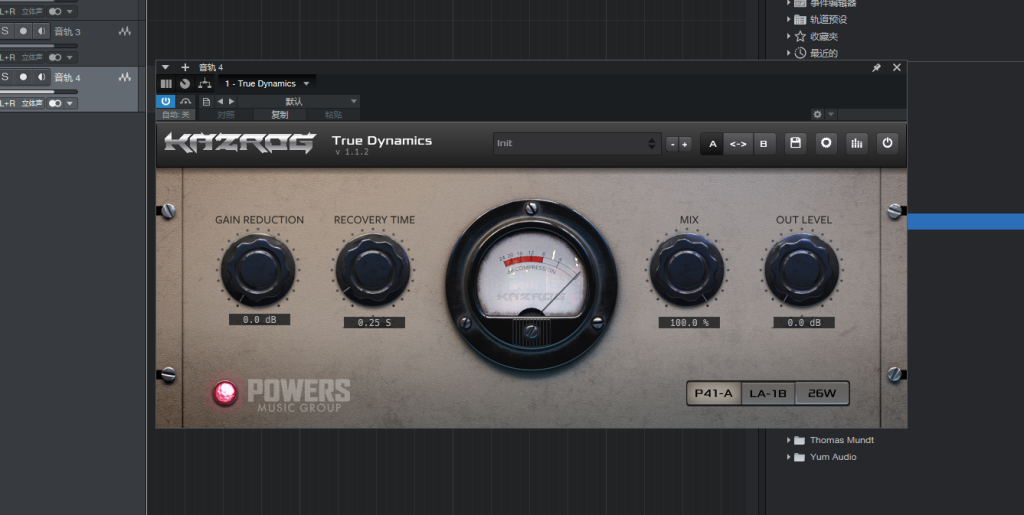This screenshot has width=1024, height=515.
Task: Click the plus preset step button
Action: point(684,144)
